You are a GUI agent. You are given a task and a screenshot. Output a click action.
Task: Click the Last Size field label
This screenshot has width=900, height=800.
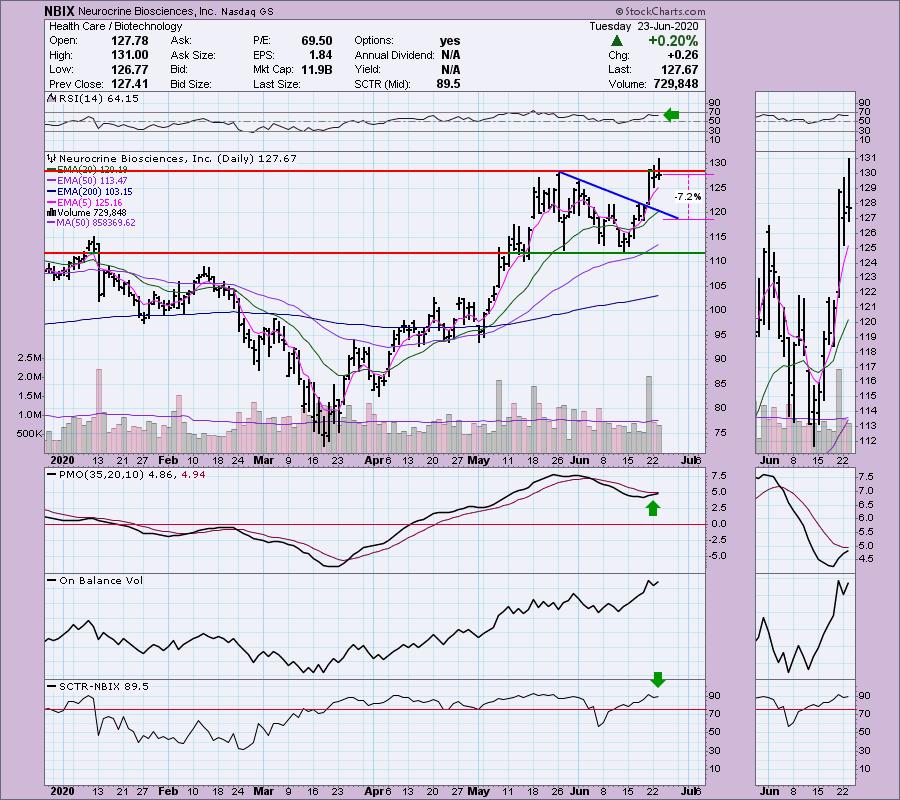pyautogui.click(x=277, y=84)
